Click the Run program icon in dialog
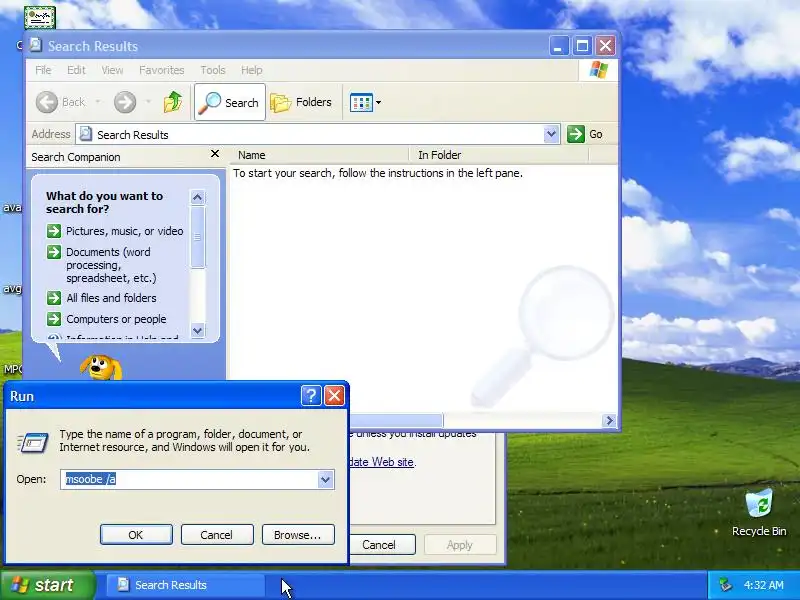The image size is (800, 600). pyautogui.click(x=33, y=442)
